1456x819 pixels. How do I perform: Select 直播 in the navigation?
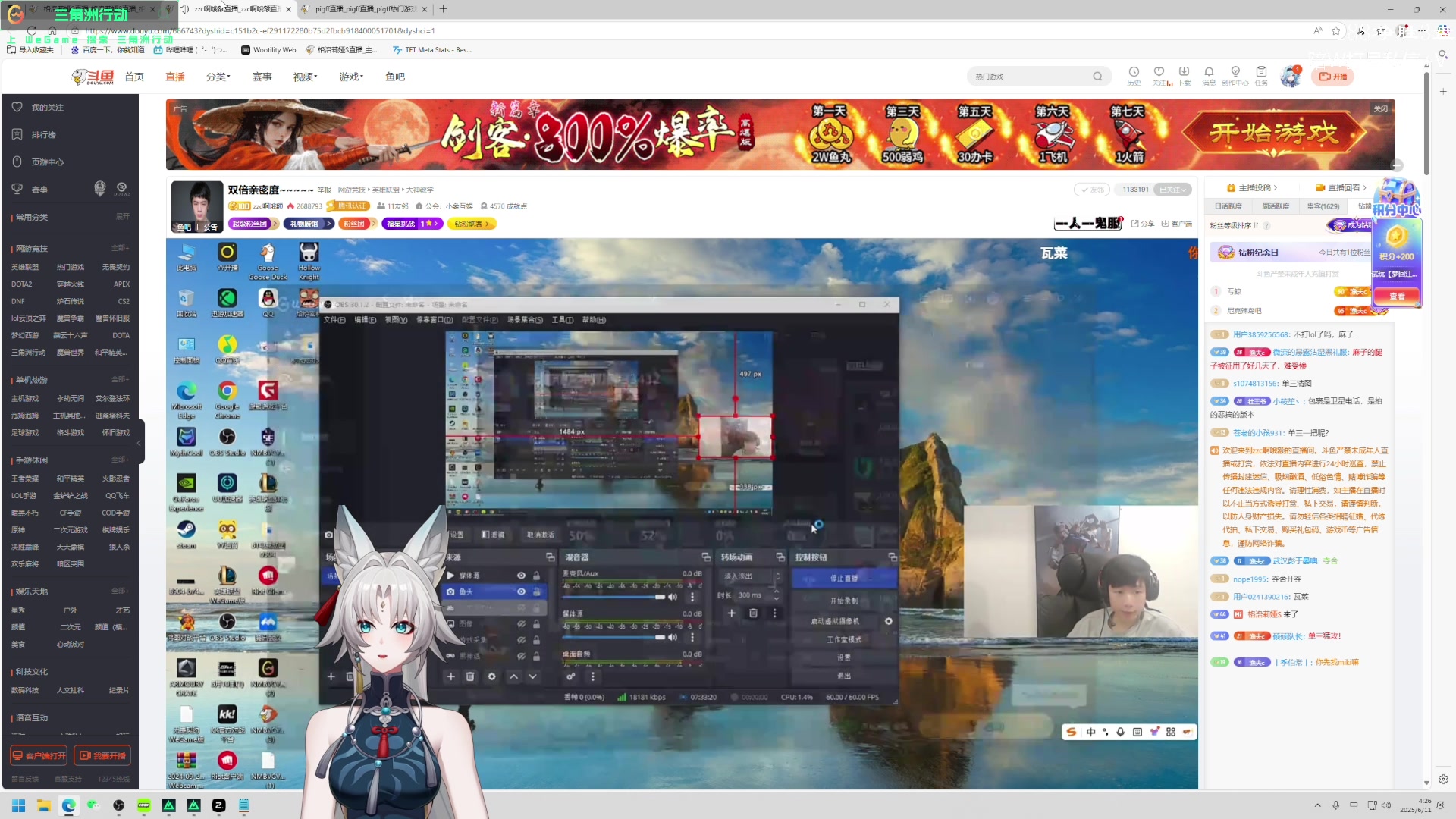pos(175,77)
